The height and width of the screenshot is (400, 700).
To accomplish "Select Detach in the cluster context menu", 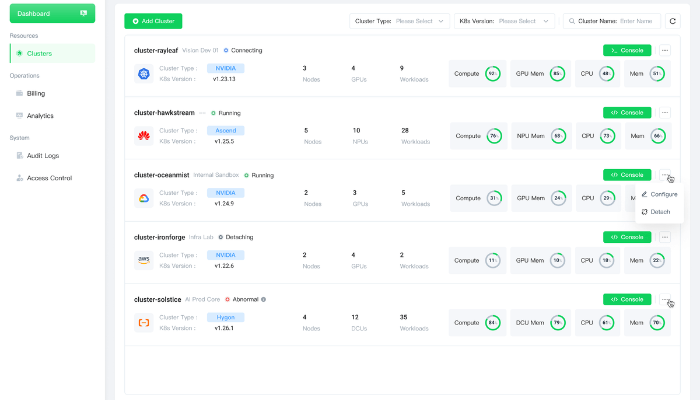I will click(659, 212).
